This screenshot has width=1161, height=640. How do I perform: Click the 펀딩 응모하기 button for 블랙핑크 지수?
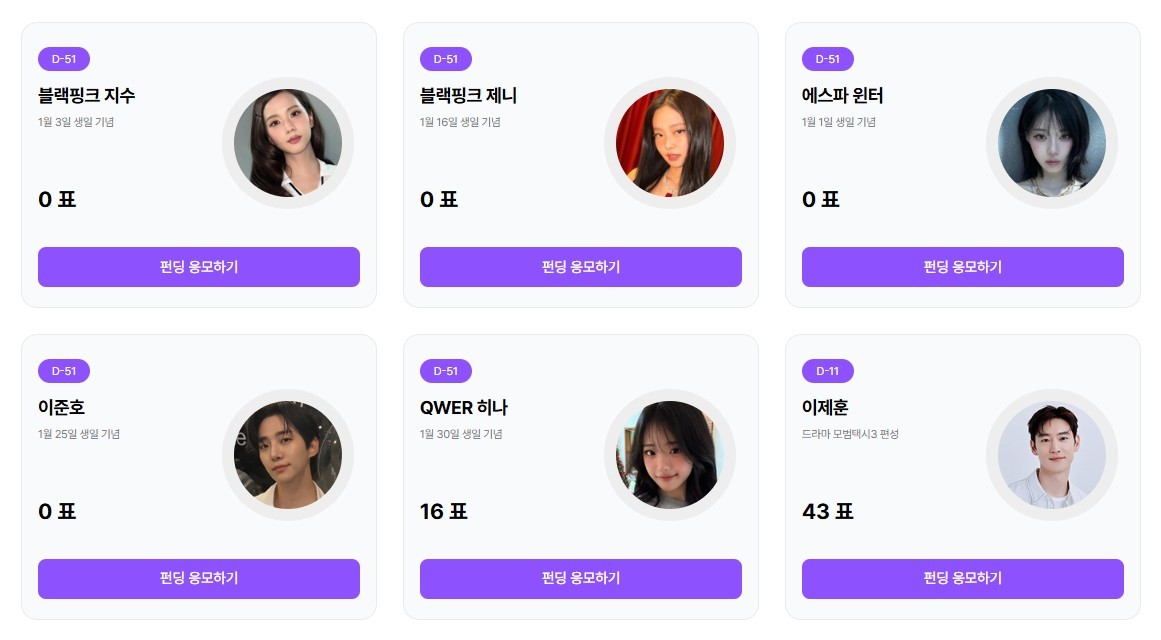[x=198, y=267]
